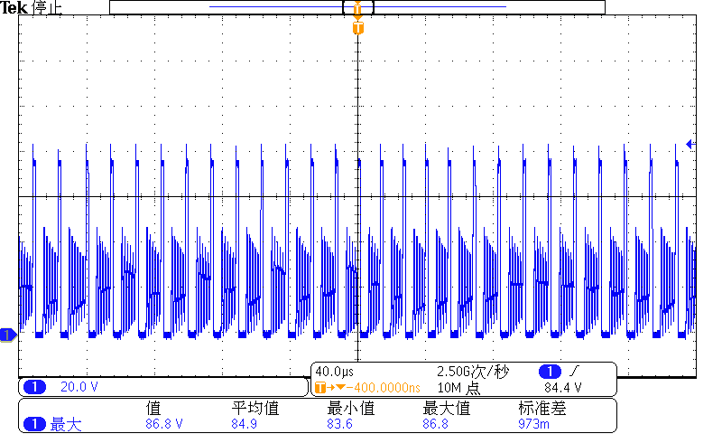Click the orange trigger position T marker

[x=358, y=28]
